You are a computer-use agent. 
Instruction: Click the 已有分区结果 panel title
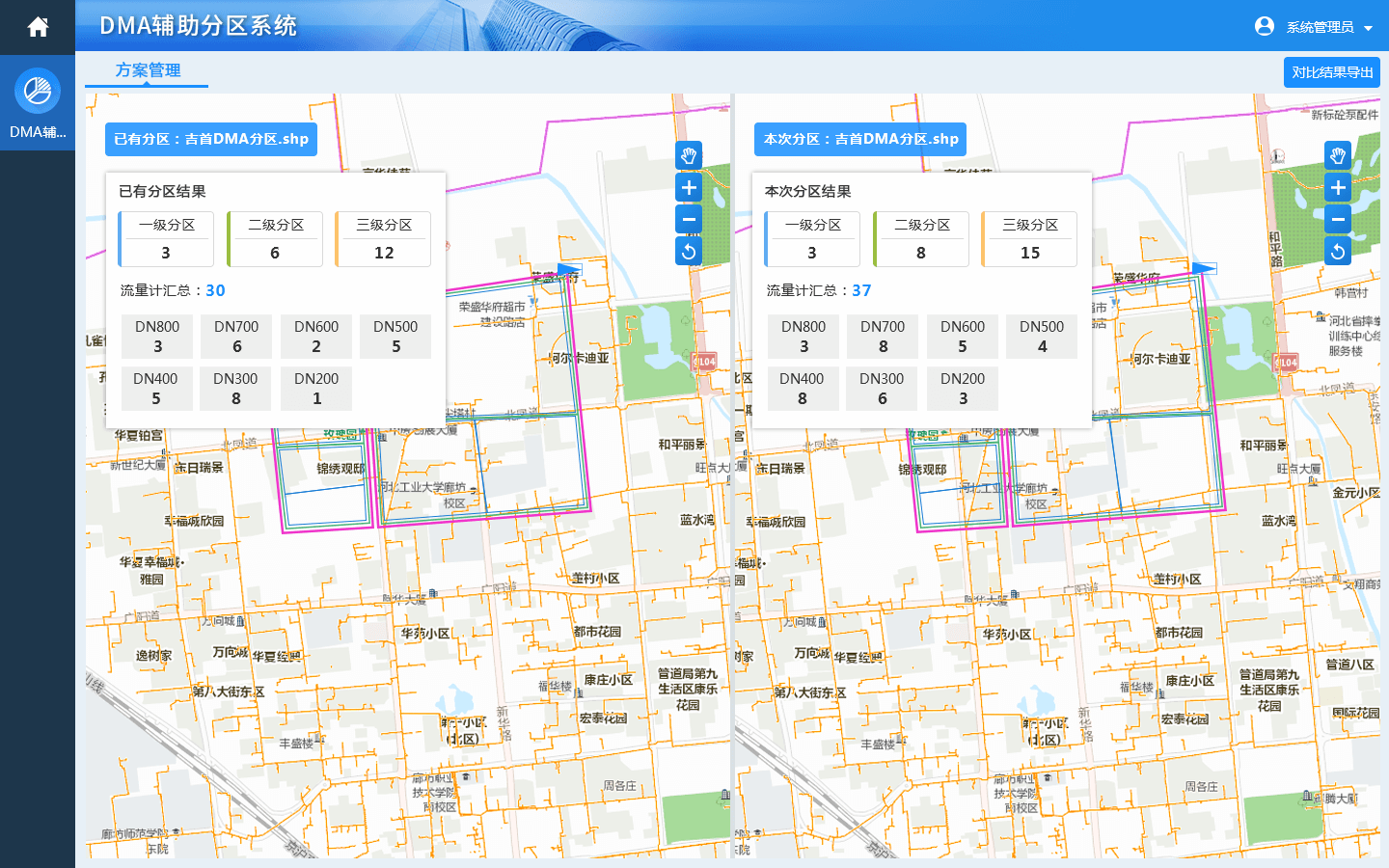(x=162, y=191)
